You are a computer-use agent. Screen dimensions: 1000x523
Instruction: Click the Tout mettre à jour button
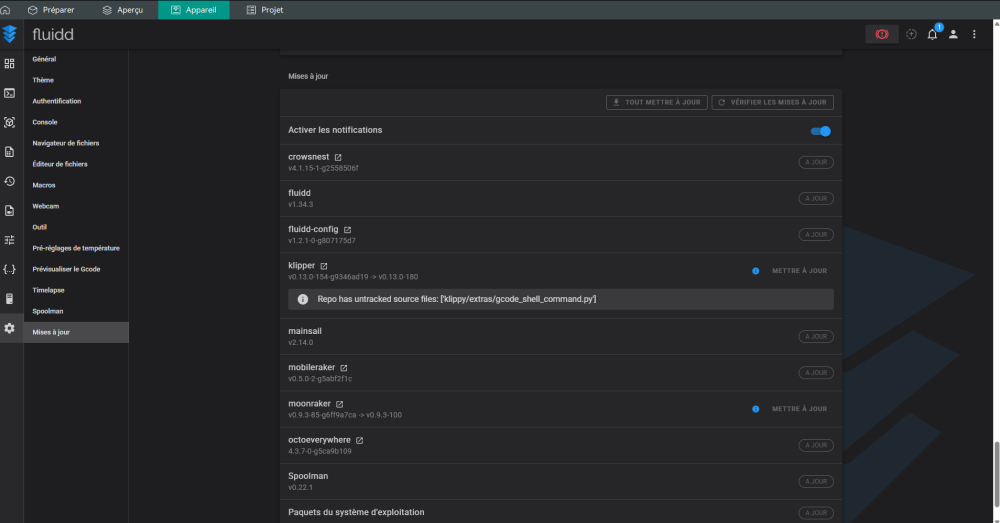pos(656,102)
